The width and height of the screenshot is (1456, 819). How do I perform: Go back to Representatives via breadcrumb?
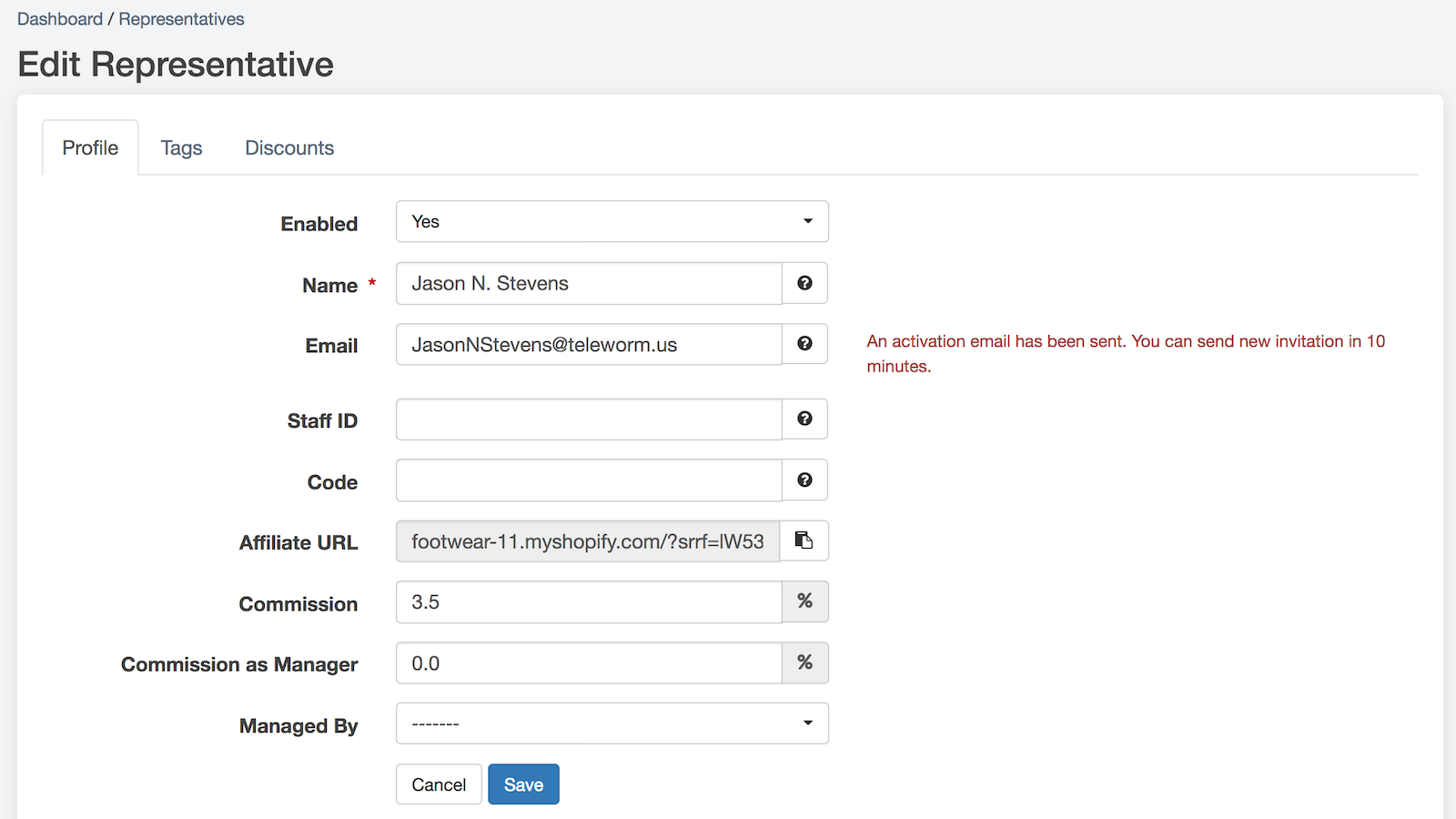pyautogui.click(x=181, y=18)
